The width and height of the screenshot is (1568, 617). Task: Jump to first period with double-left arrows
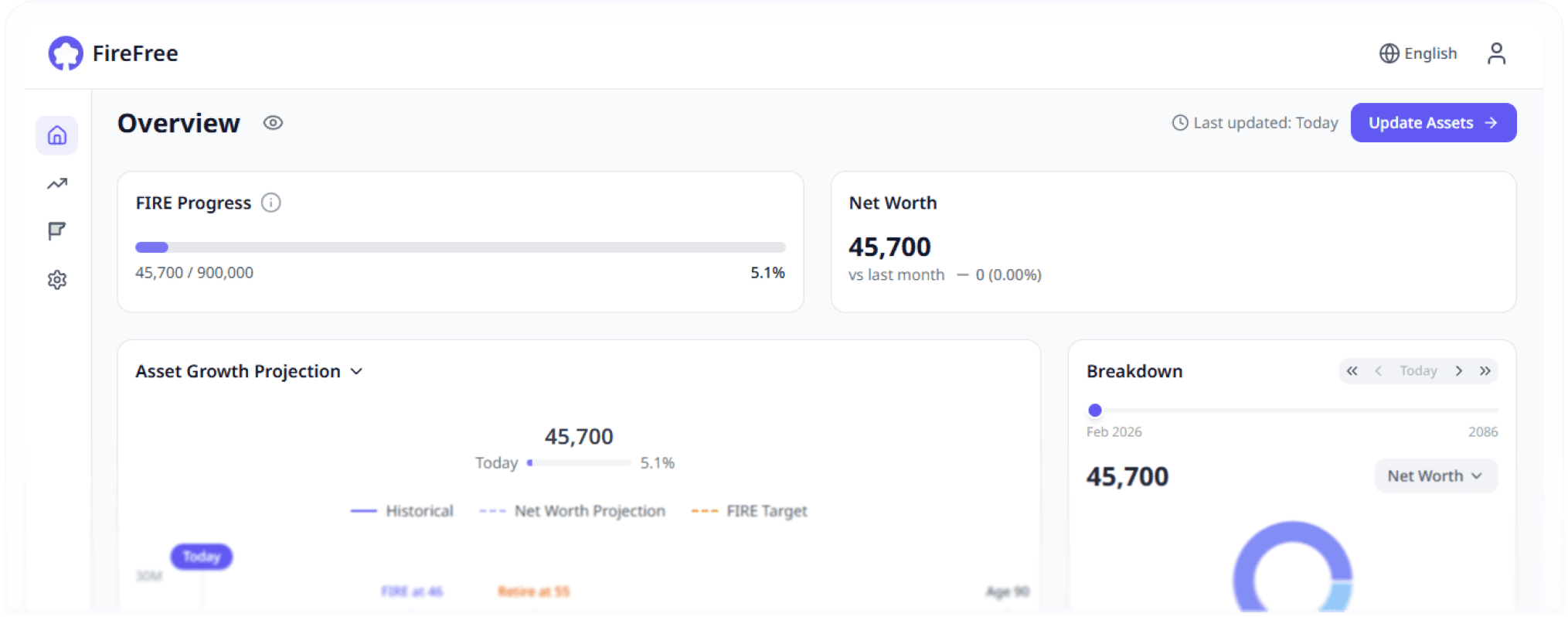[x=1352, y=371]
